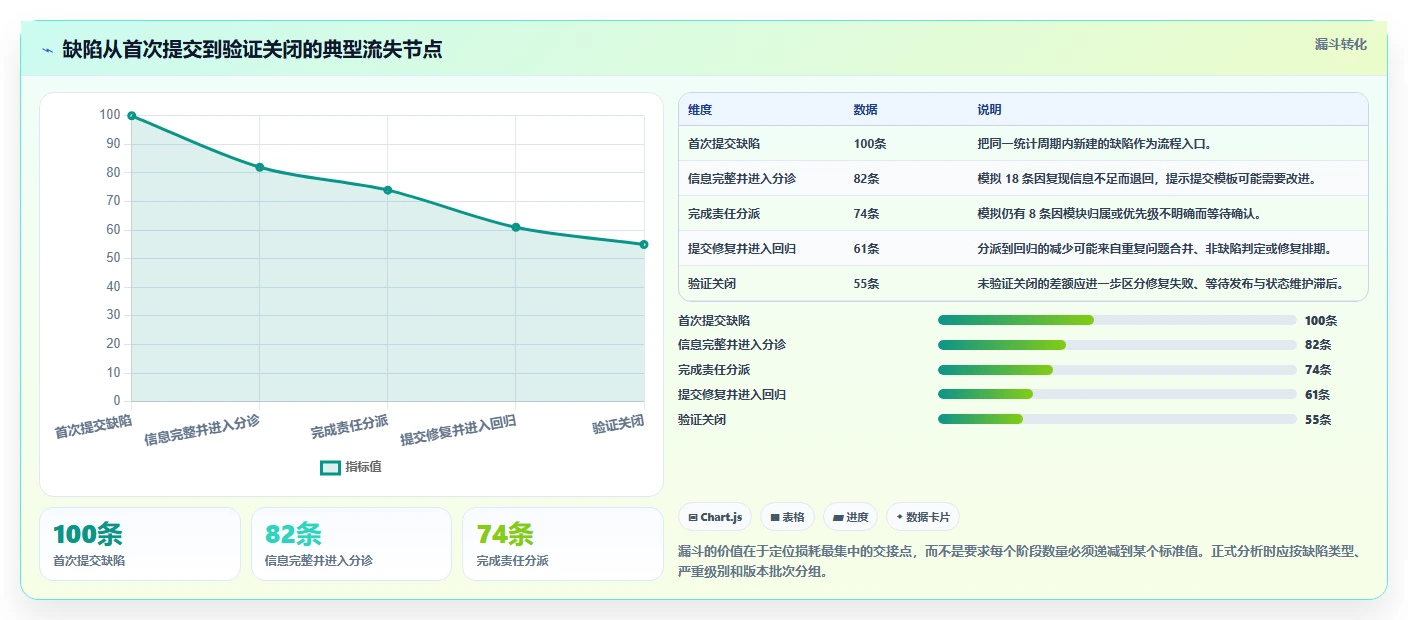
Task: Select the 表格 tag chip
Action: pos(787,517)
